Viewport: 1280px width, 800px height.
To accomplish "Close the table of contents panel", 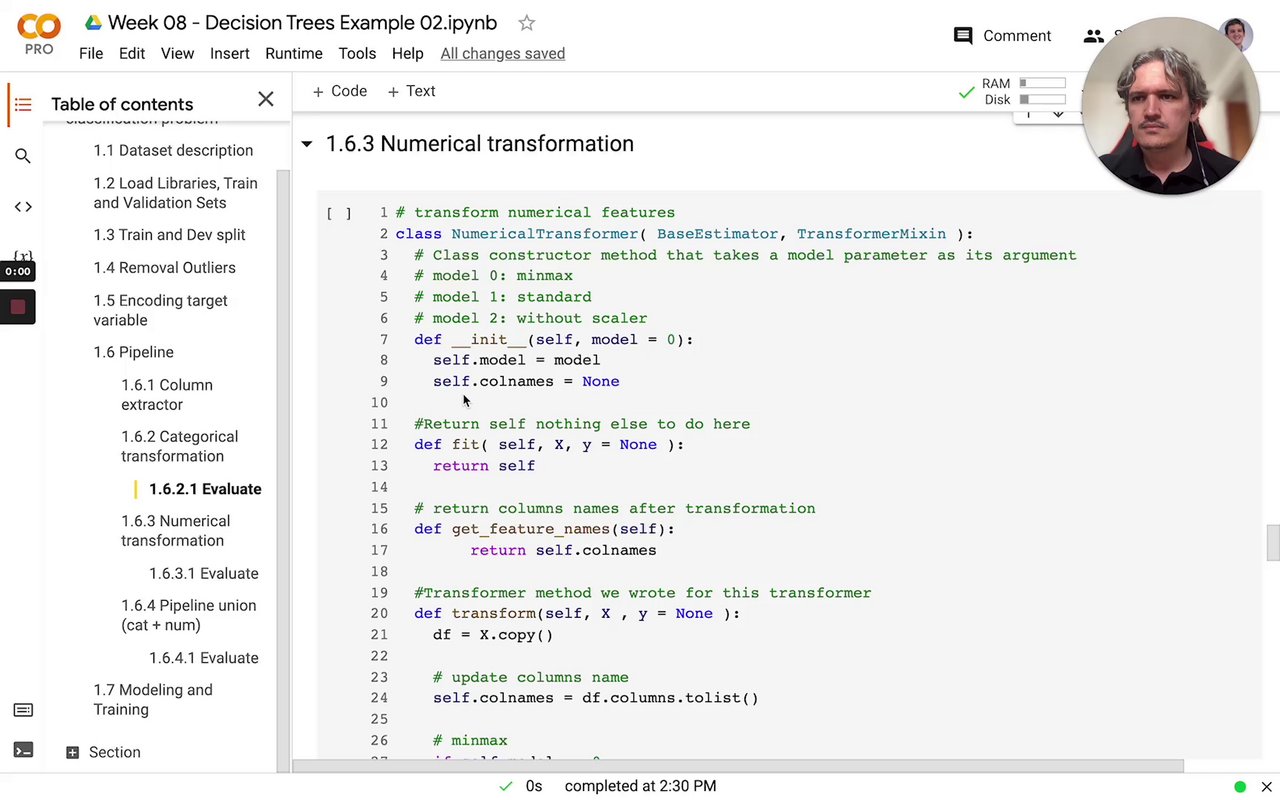I will coord(265,99).
